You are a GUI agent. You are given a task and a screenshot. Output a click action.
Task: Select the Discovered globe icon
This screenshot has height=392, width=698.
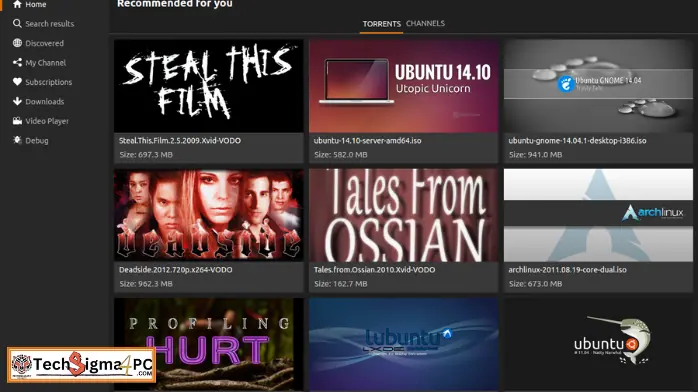[17, 43]
